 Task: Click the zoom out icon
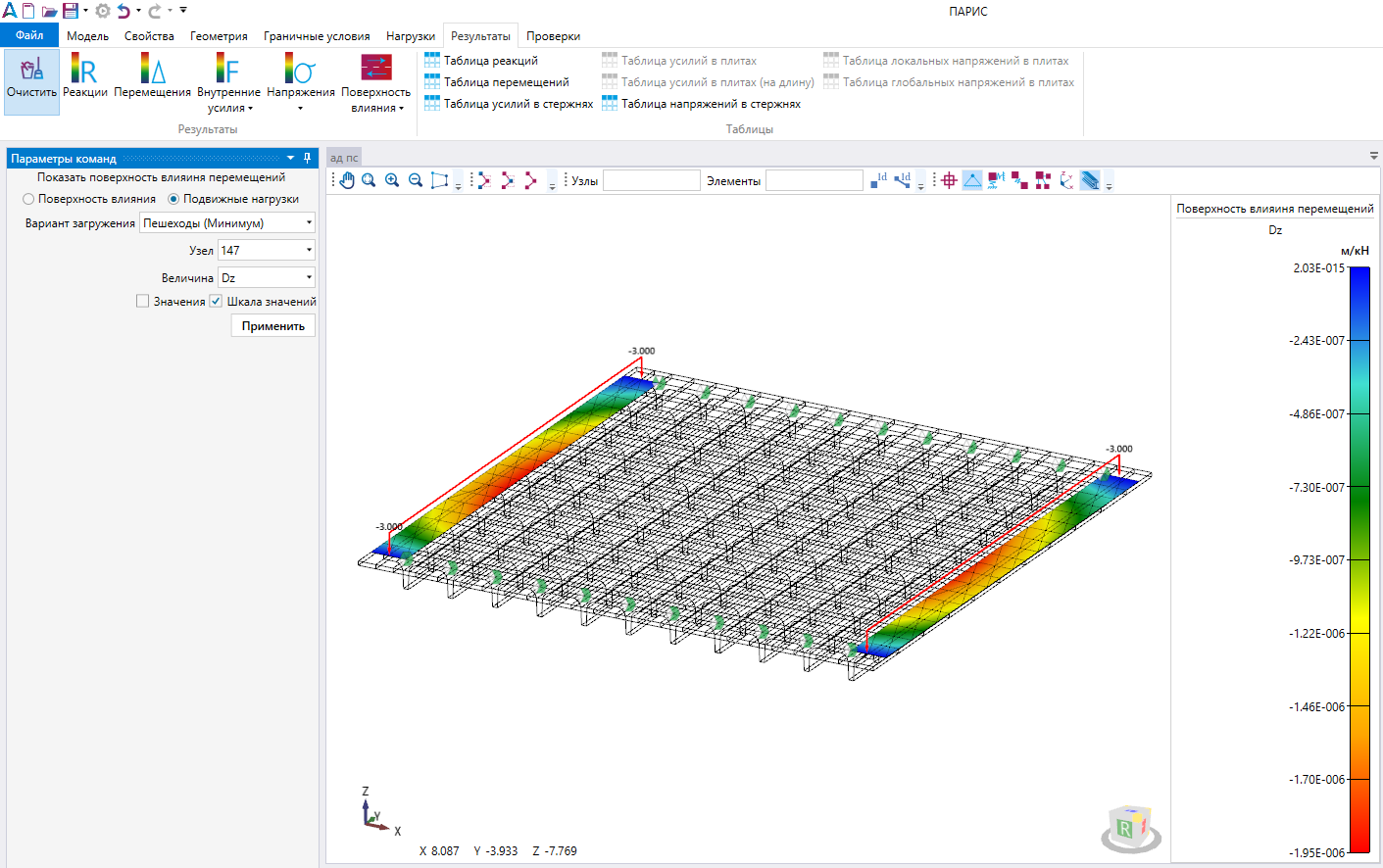pos(416,180)
